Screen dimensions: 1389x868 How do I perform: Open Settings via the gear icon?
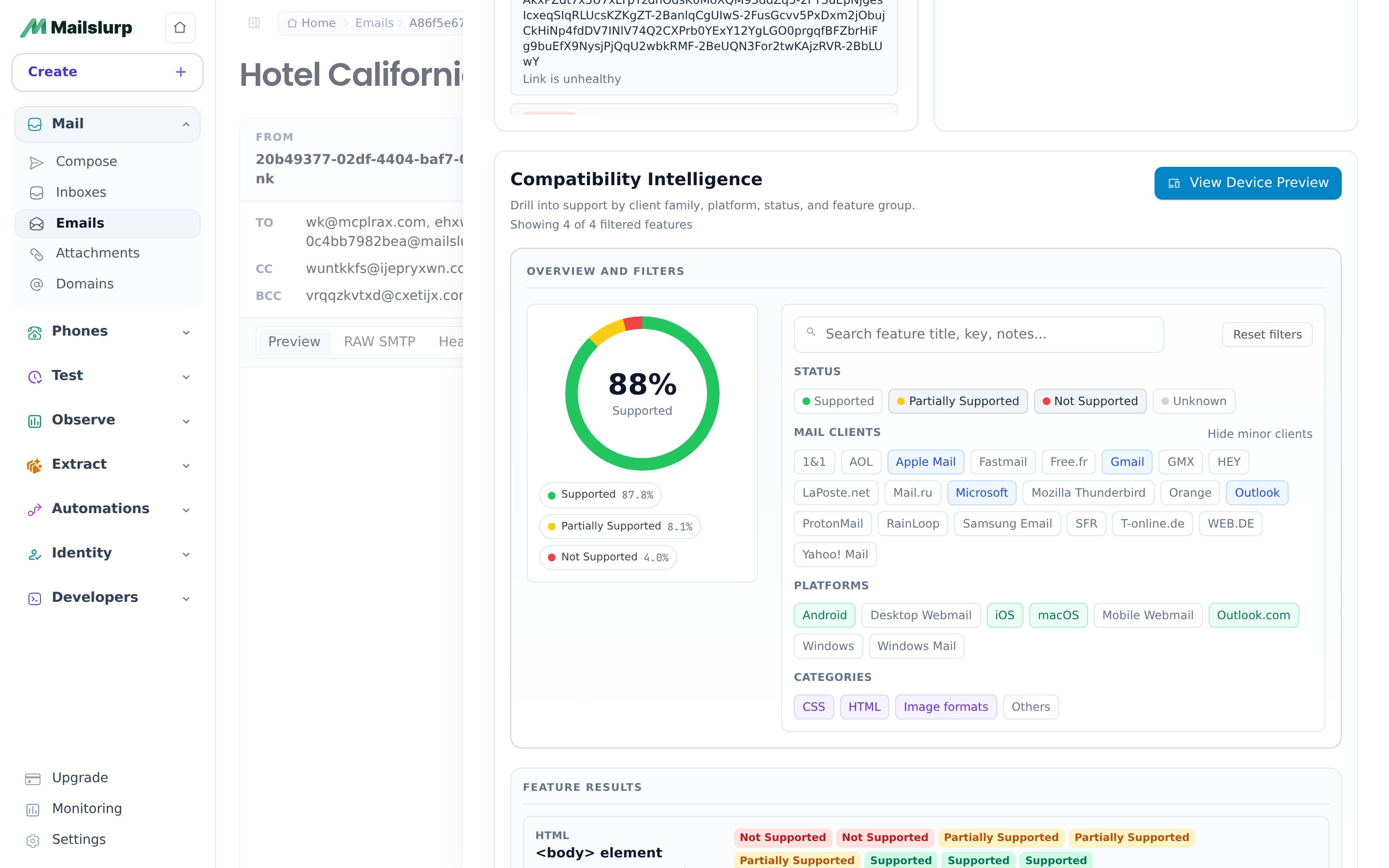(33, 841)
